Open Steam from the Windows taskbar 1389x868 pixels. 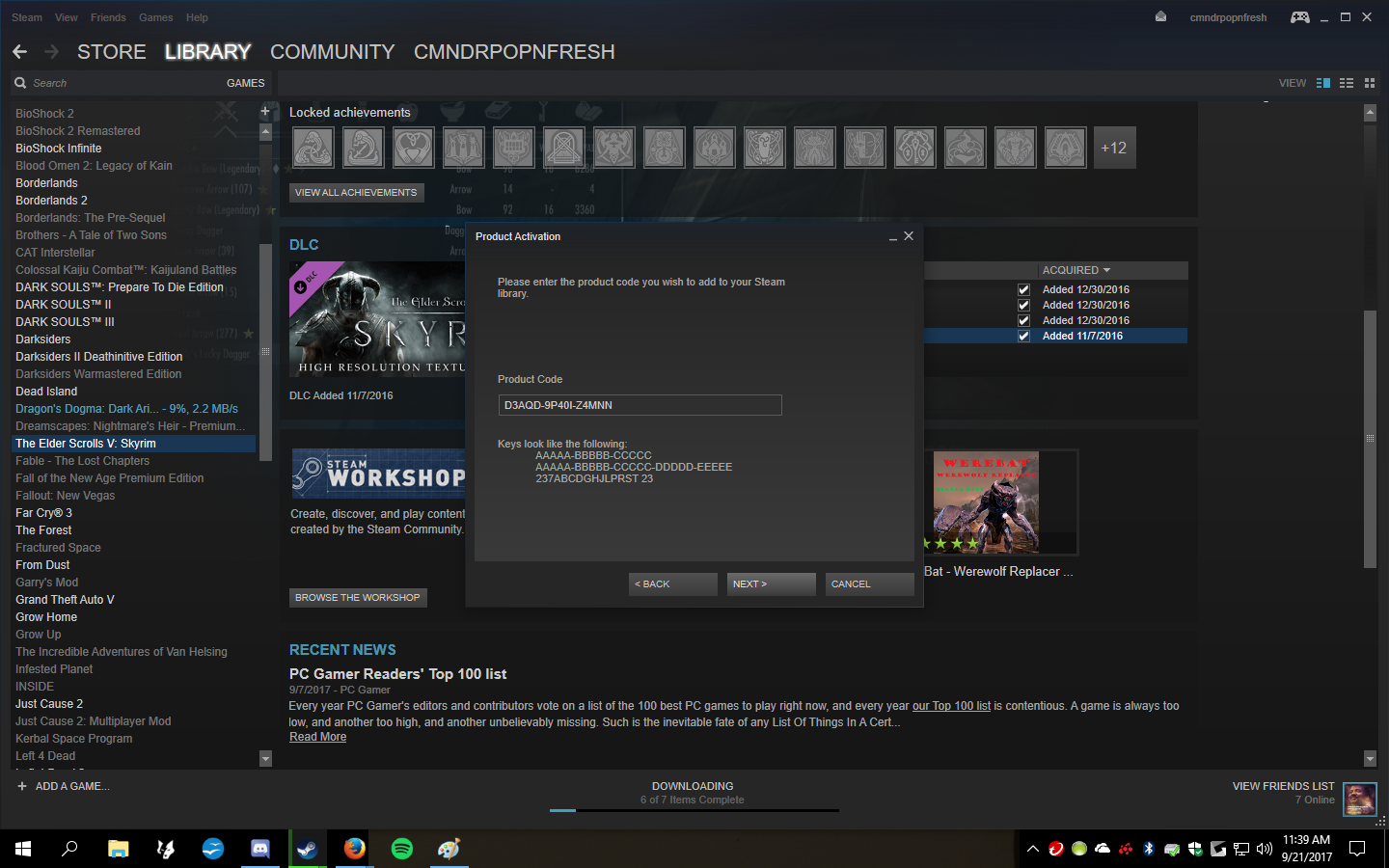[x=307, y=849]
